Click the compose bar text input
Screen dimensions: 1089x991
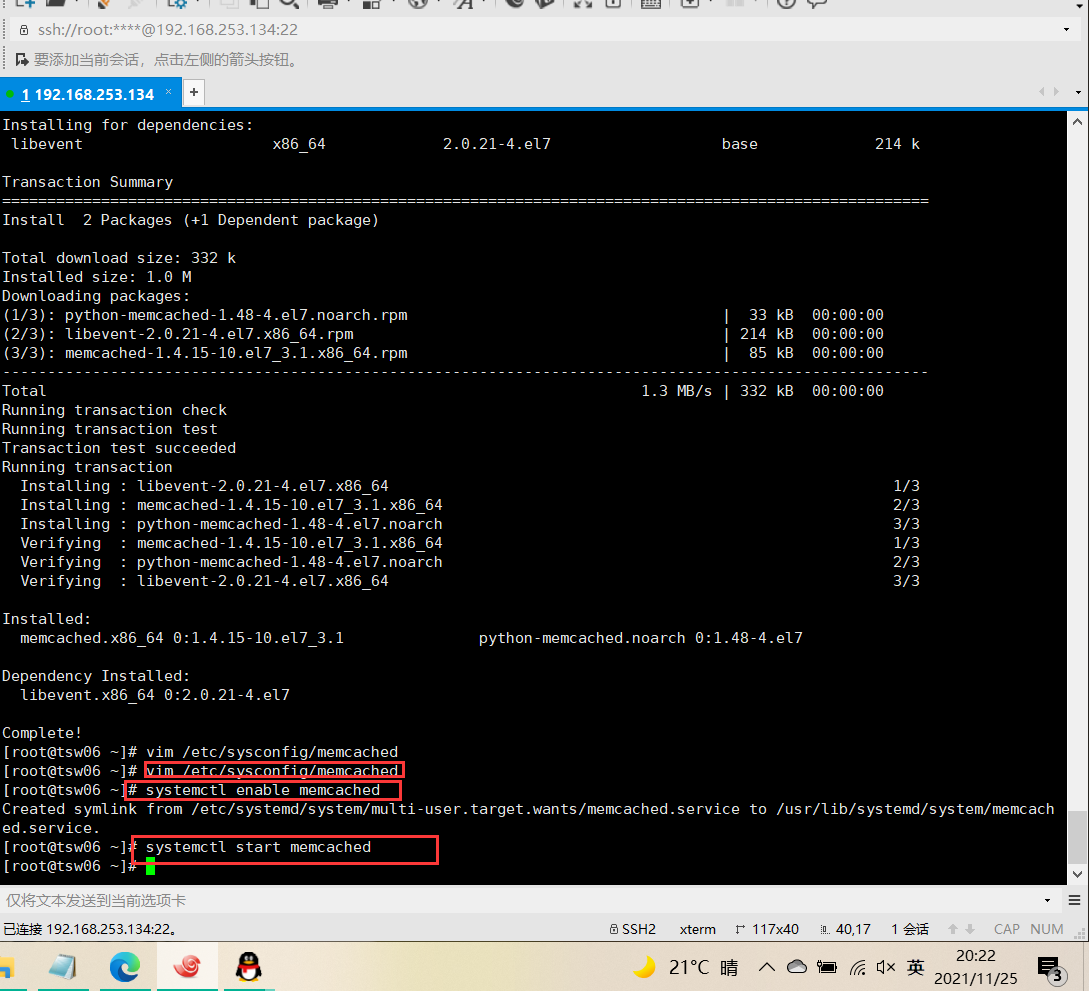tap(521, 901)
